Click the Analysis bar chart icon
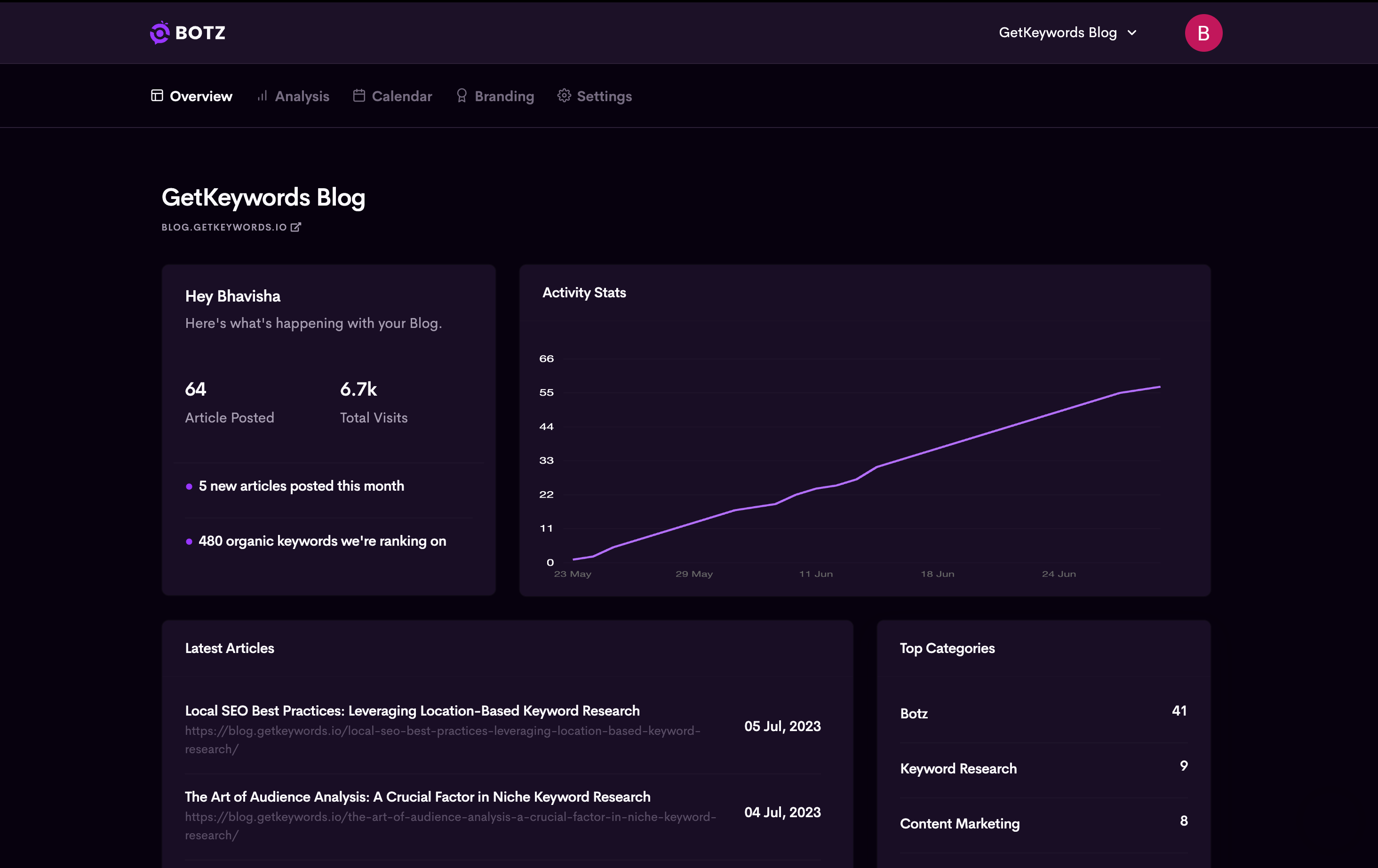 262,96
